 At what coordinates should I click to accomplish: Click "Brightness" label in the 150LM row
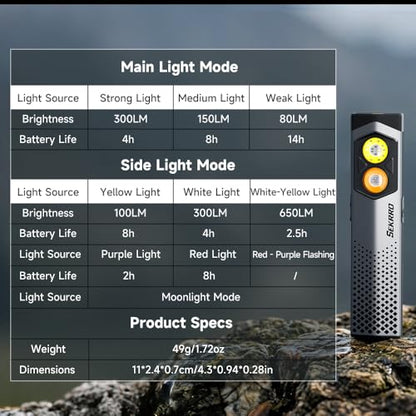(48, 119)
